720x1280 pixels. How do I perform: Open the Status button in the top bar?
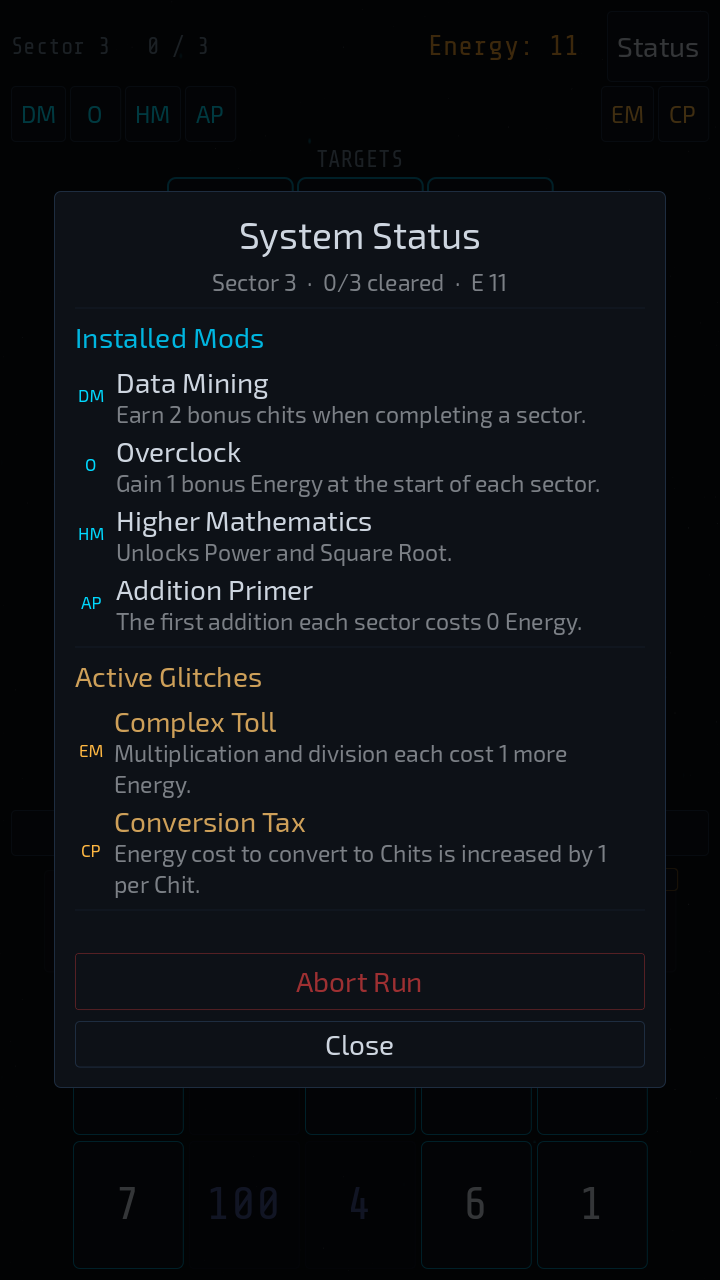(x=657, y=47)
